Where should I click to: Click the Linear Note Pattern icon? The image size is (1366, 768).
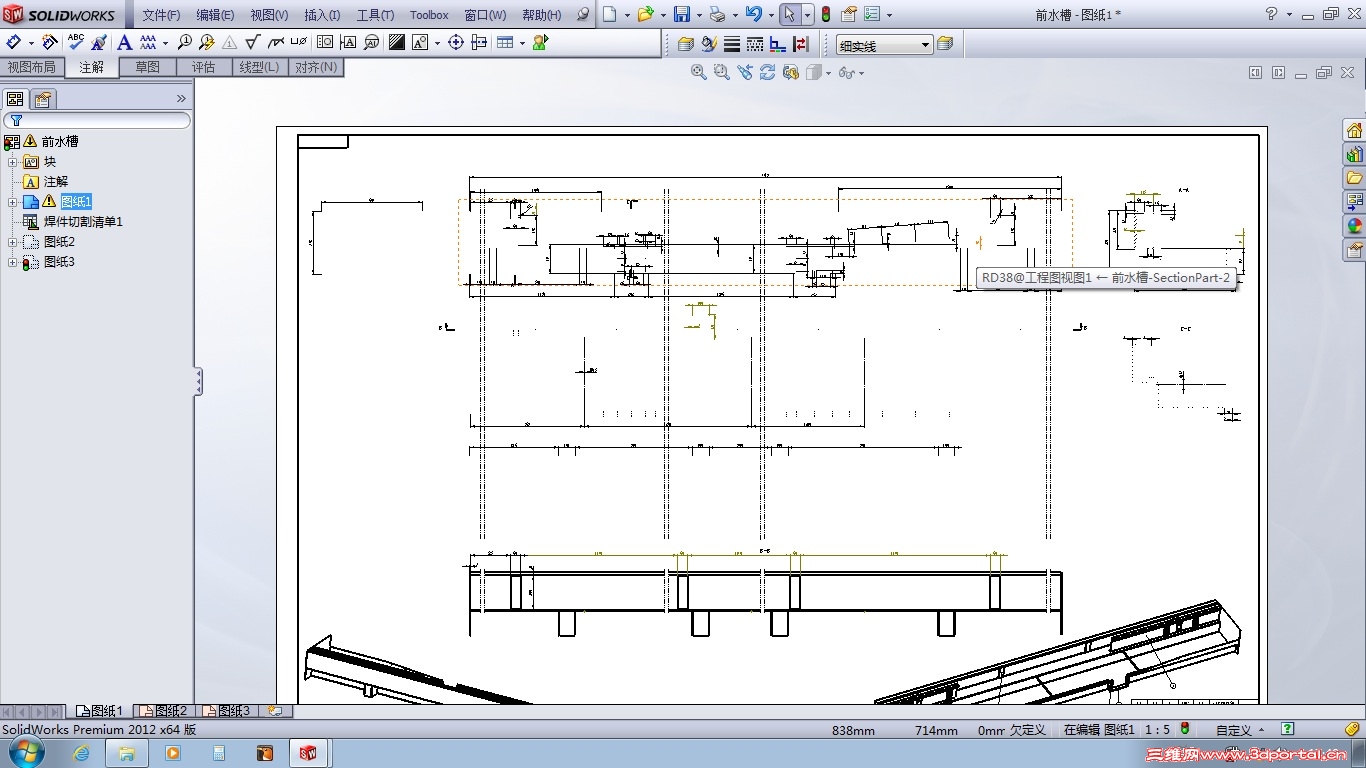148,42
